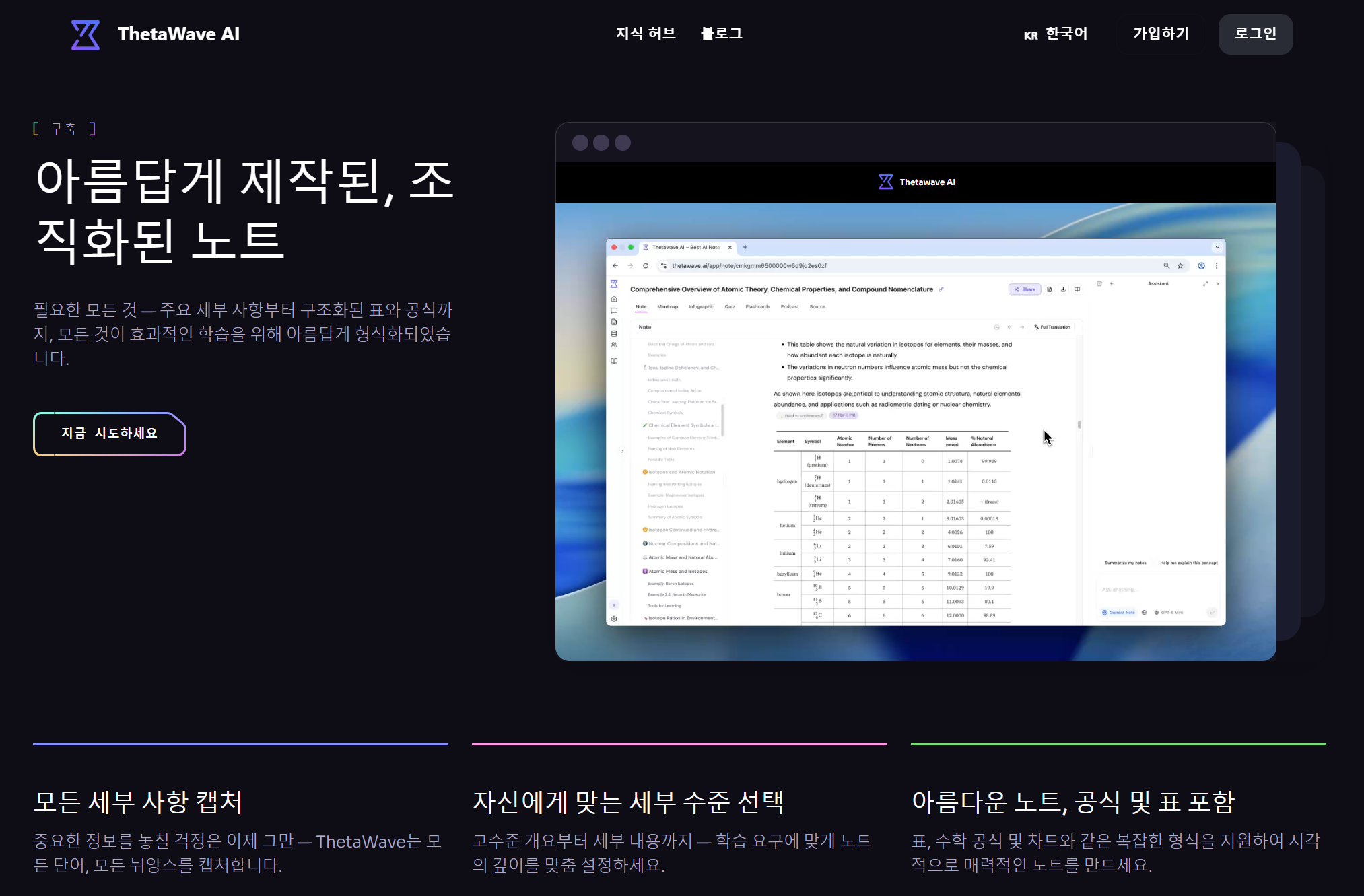Click the document icon button next to Share
This screenshot has height=896, width=1364.
coord(1049,289)
